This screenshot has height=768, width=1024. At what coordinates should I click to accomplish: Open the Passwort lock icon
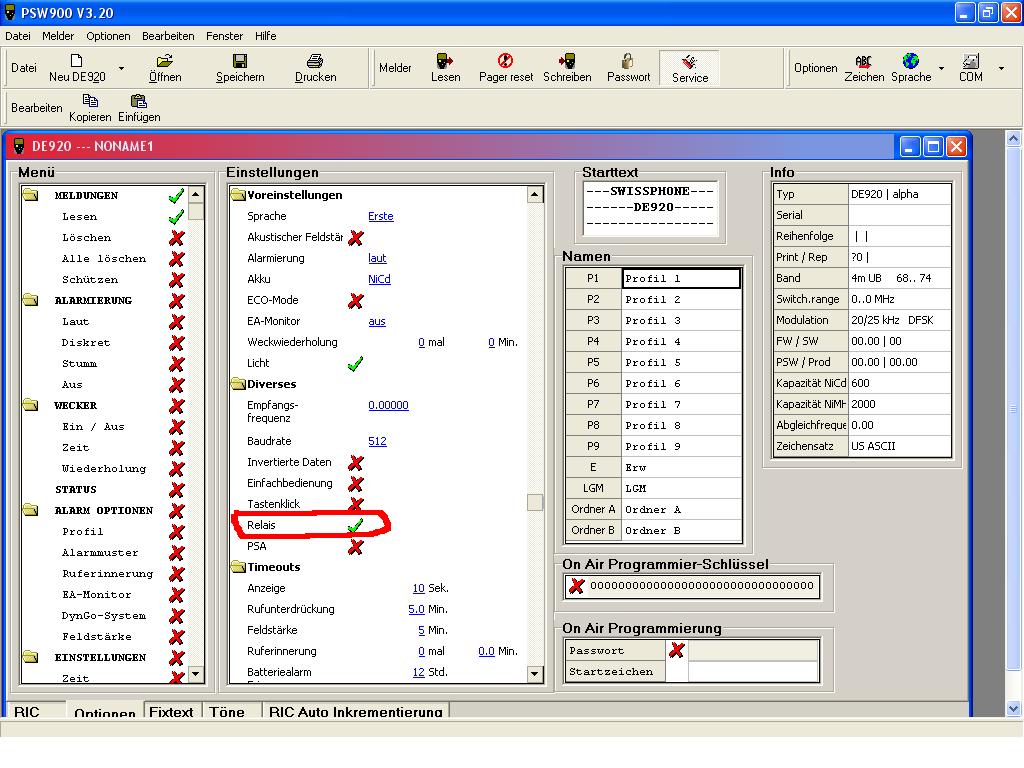628,62
